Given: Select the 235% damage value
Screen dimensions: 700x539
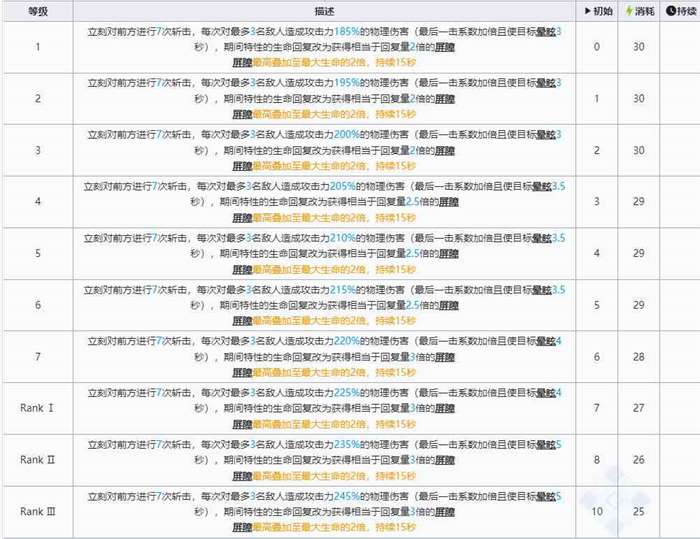Looking at the screenshot, I should pos(346,445).
